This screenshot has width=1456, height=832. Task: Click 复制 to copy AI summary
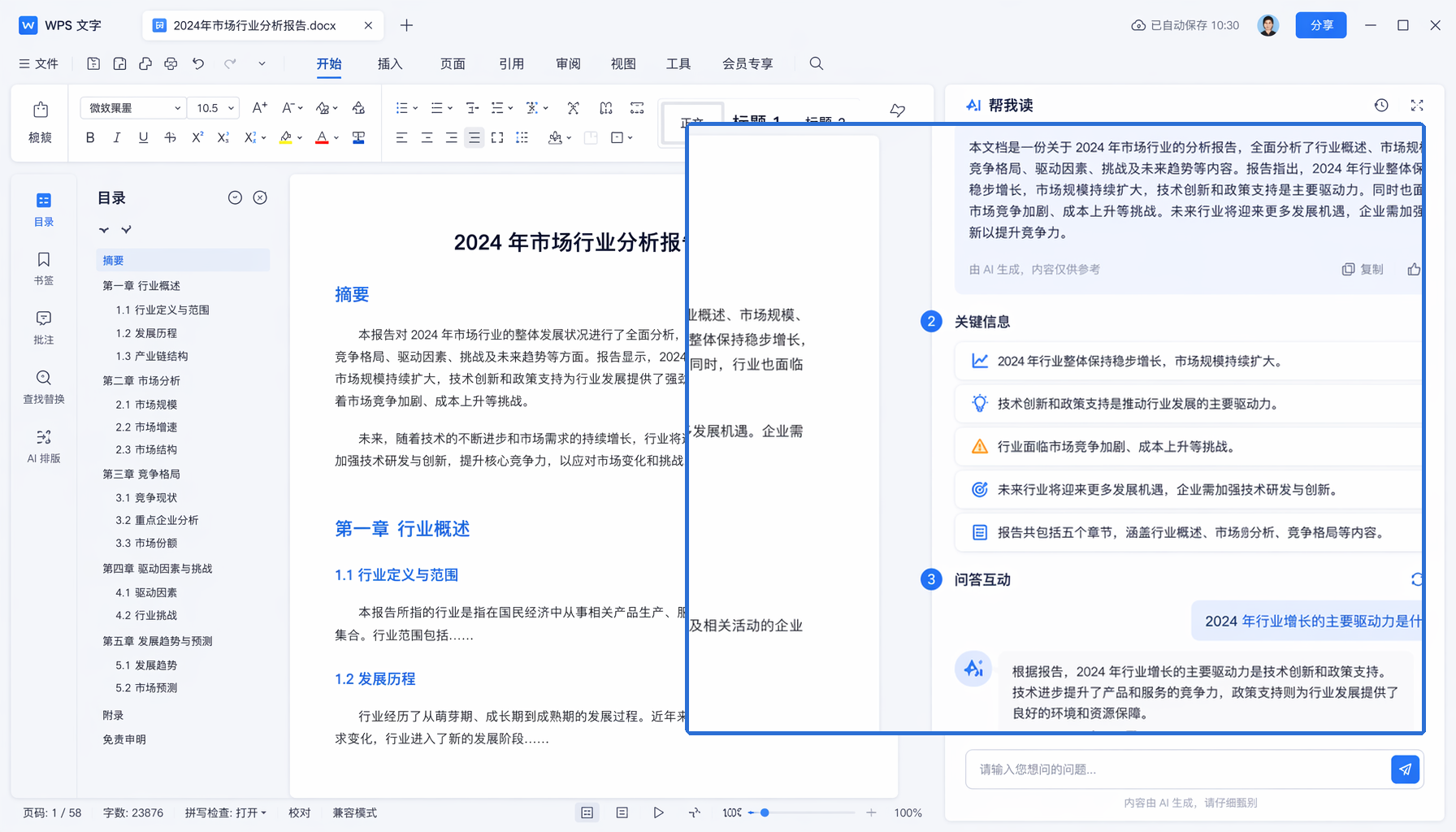(x=1363, y=269)
